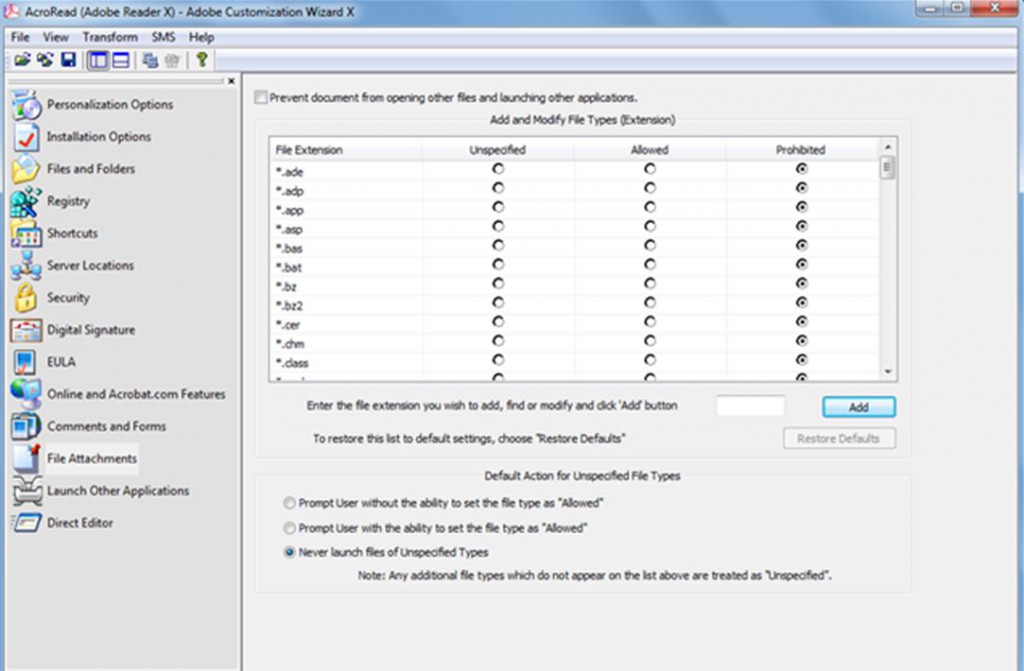Set *.adp to Allowed
The image size is (1024, 671).
click(x=650, y=188)
